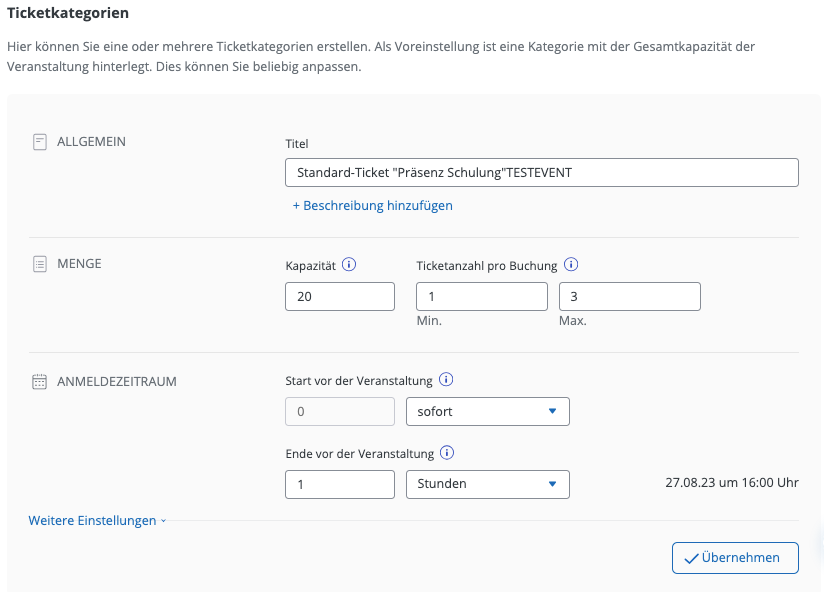The image size is (824, 592).
Task: Click the ANMELDEZEITRAUM calendar icon
Action: (x=40, y=381)
